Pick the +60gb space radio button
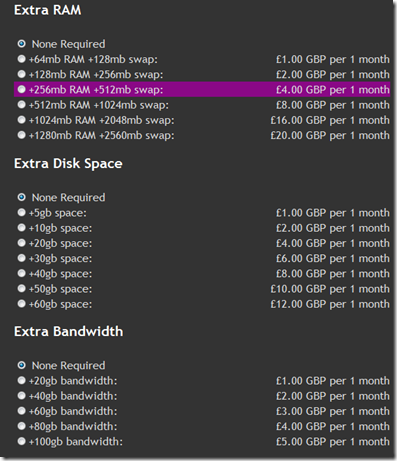 22,304
